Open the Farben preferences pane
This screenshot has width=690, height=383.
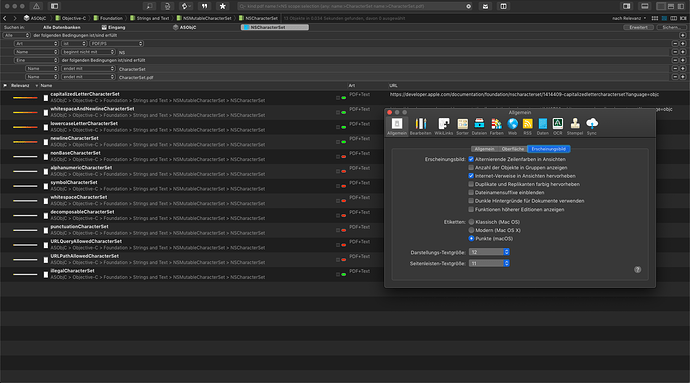tap(496, 126)
